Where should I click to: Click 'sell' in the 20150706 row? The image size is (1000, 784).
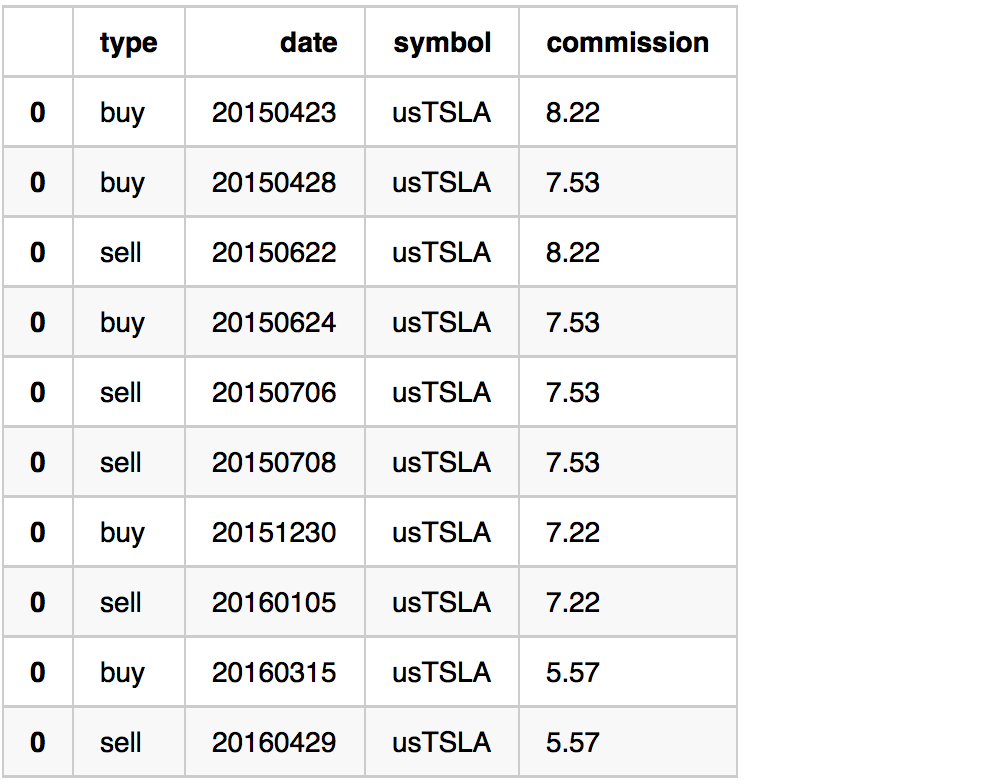coord(120,393)
